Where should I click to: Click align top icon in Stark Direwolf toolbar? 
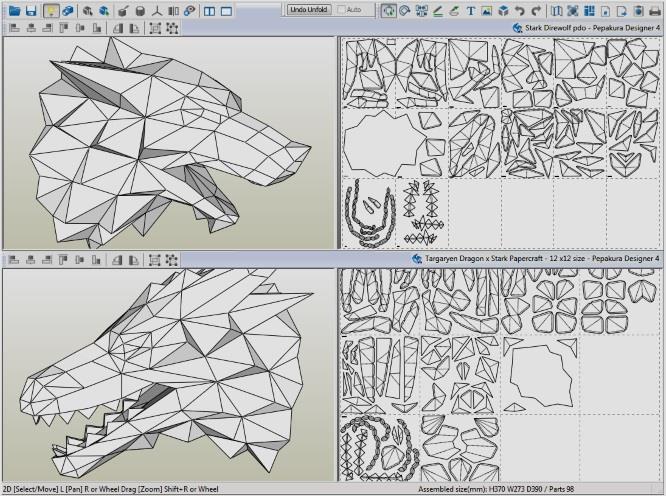(x=64, y=28)
